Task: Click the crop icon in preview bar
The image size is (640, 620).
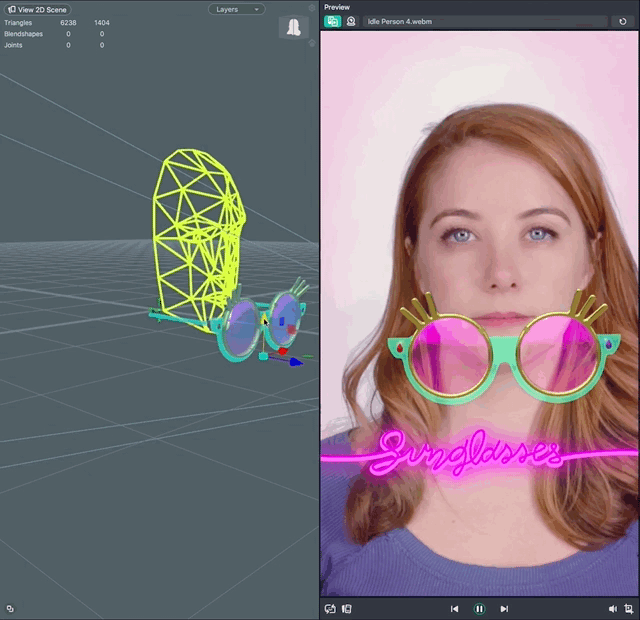Action: tap(628, 608)
